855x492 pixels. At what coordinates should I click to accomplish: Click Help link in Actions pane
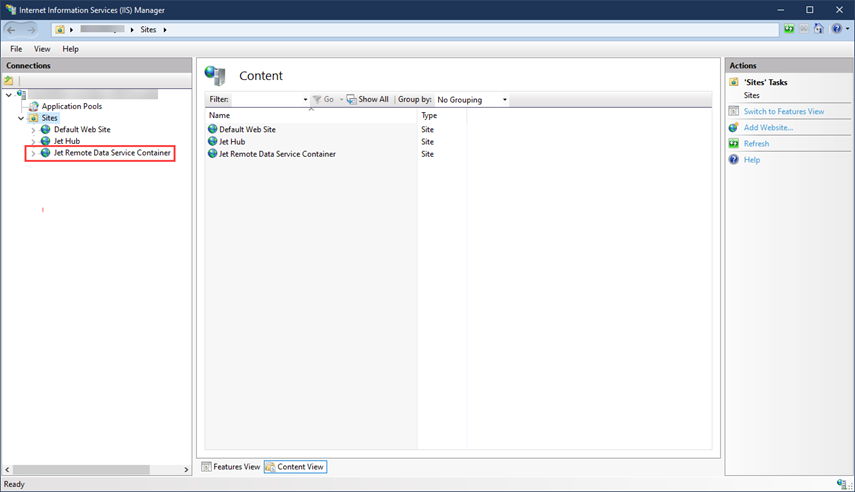pos(751,160)
